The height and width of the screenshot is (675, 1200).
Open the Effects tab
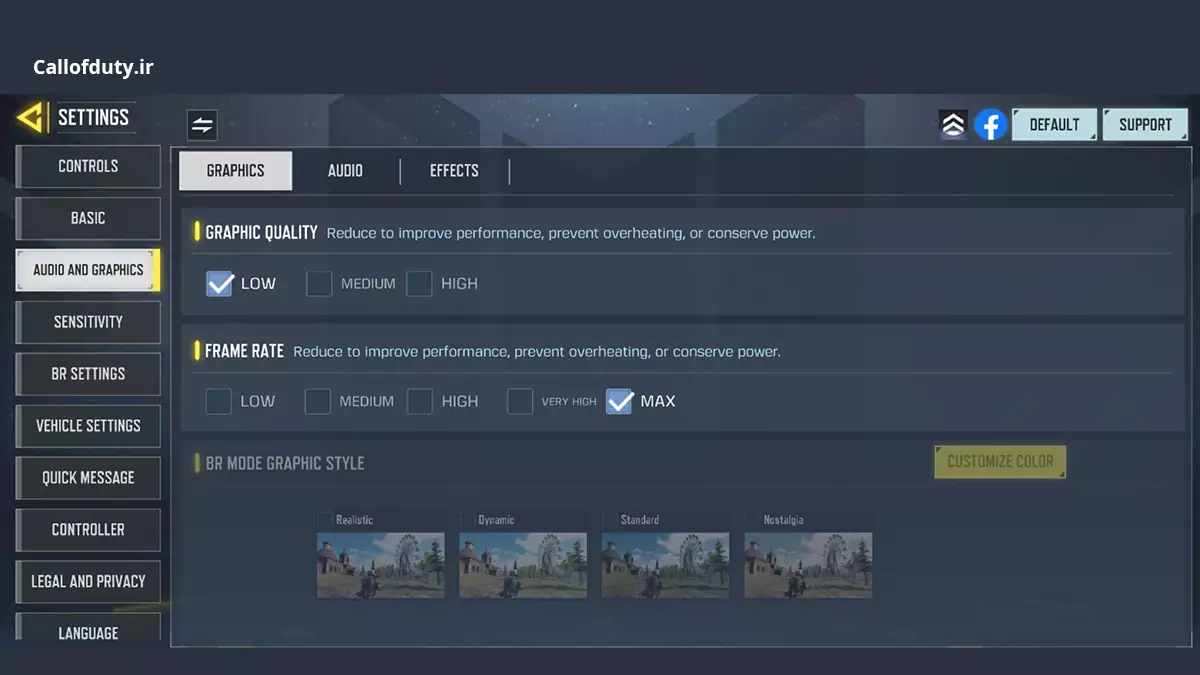pyautogui.click(x=454, y=171)
